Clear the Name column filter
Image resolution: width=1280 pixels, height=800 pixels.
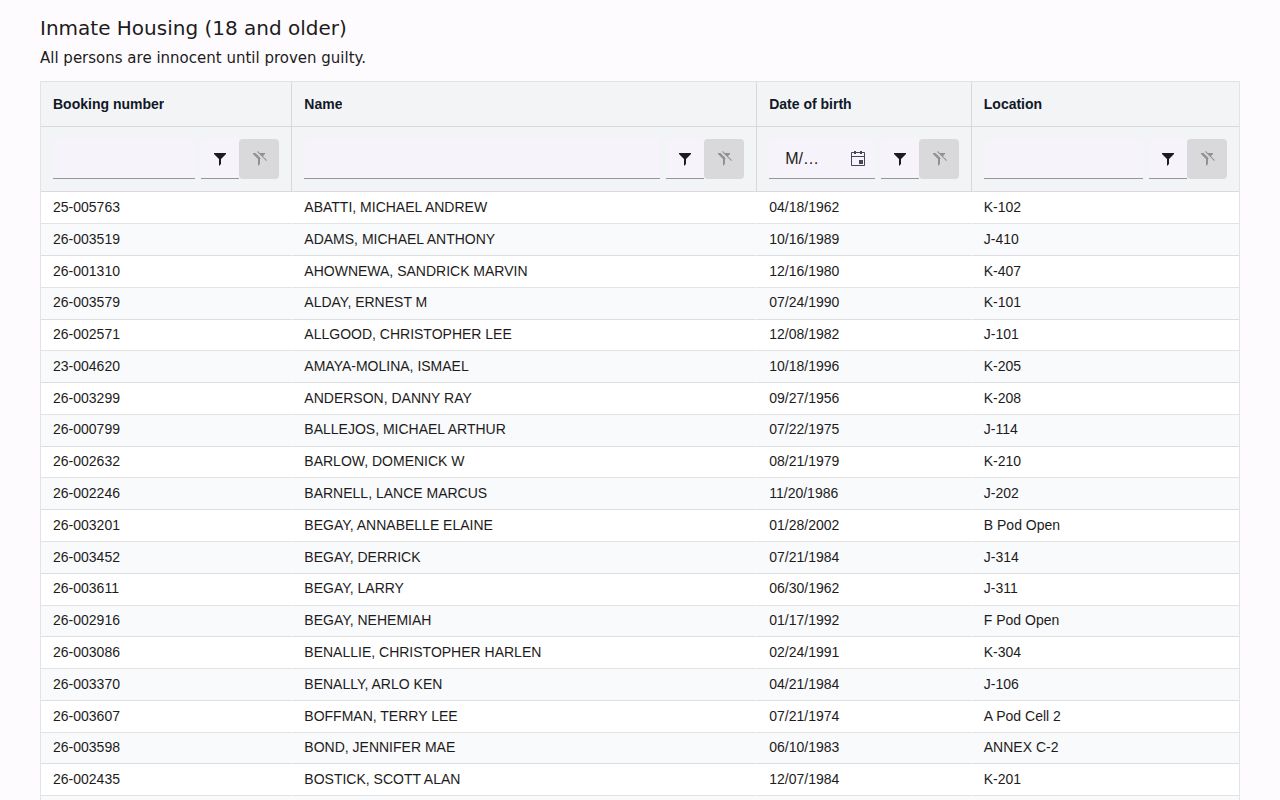(x=724, y=159)
